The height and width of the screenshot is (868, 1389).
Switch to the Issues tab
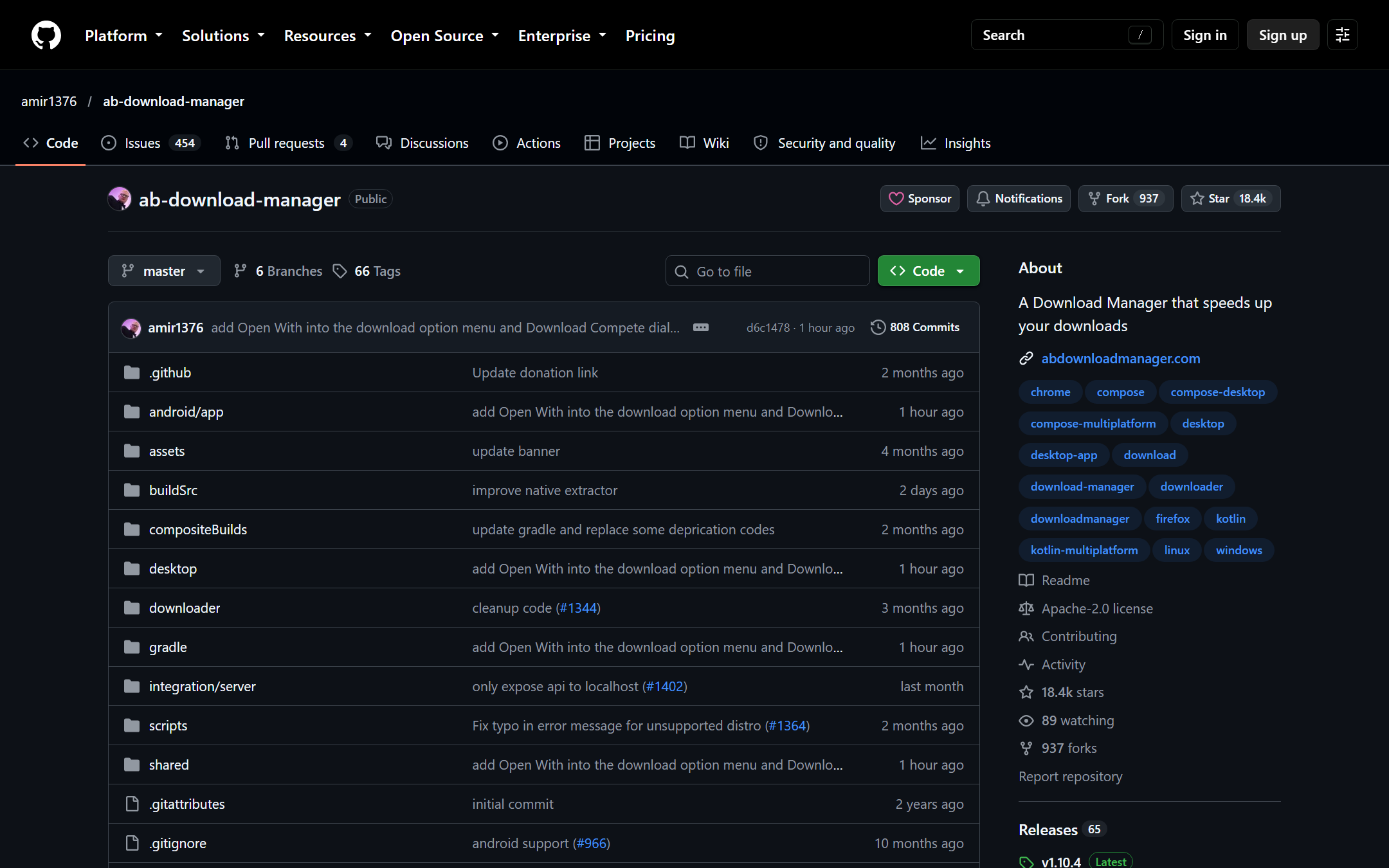pos(151,143)
